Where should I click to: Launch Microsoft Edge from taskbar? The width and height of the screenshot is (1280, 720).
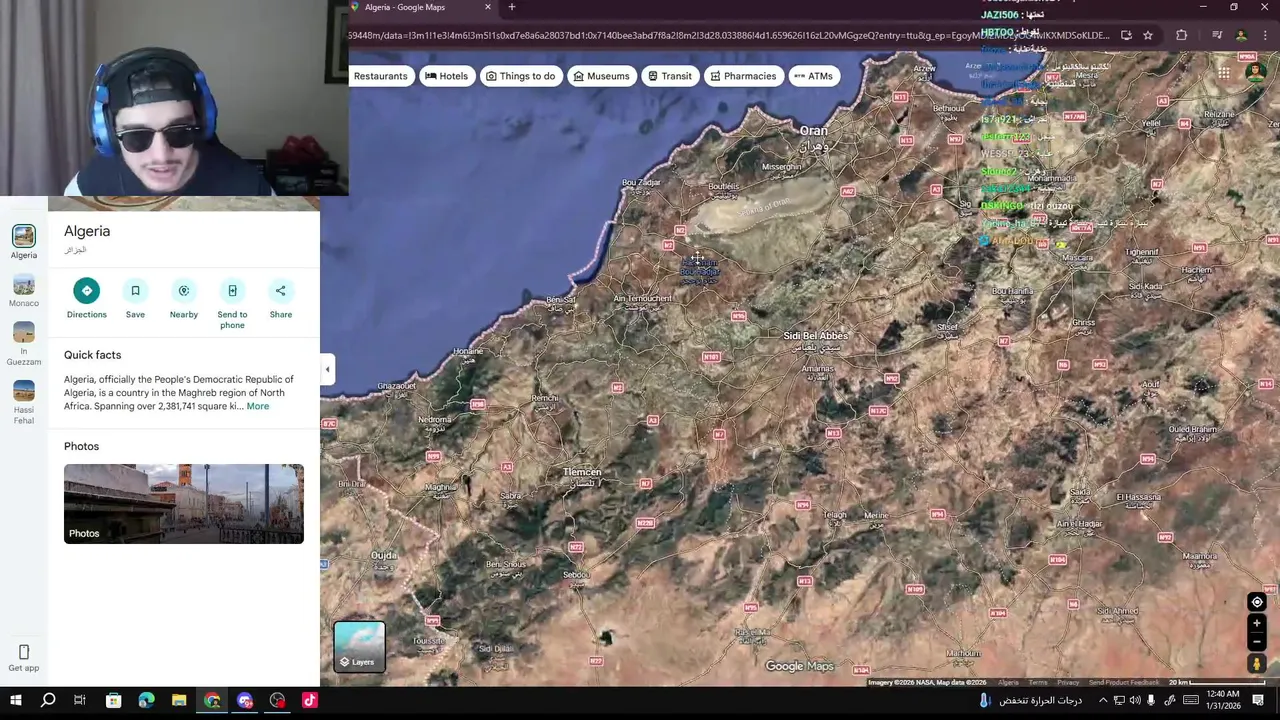coord(146,700)
